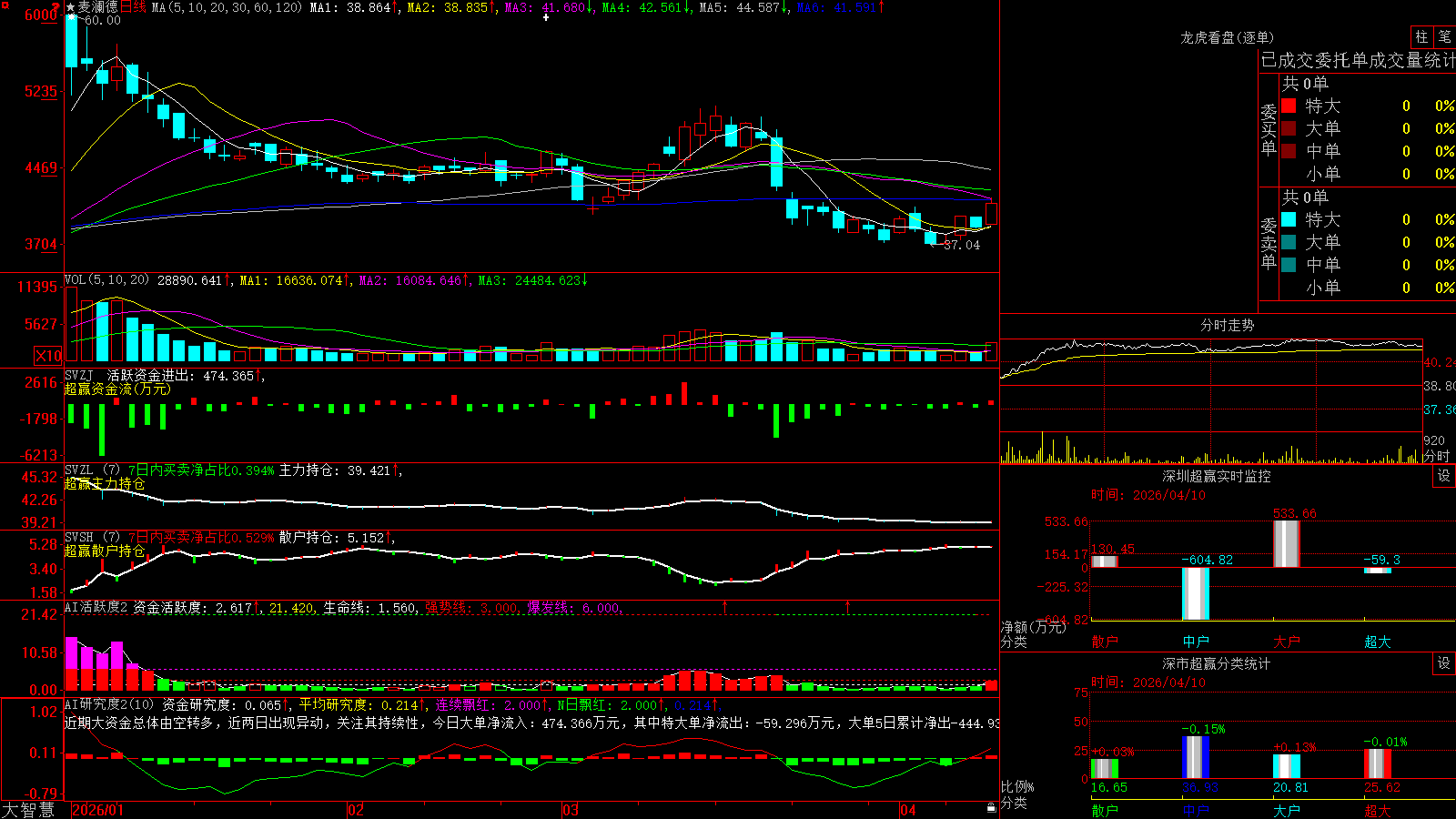Viewport: 1456px width, 819px height.
Task: Open 设 settings for 深圳超赢实时监控
Action: pyautogui.click(x=1444, y=476)
